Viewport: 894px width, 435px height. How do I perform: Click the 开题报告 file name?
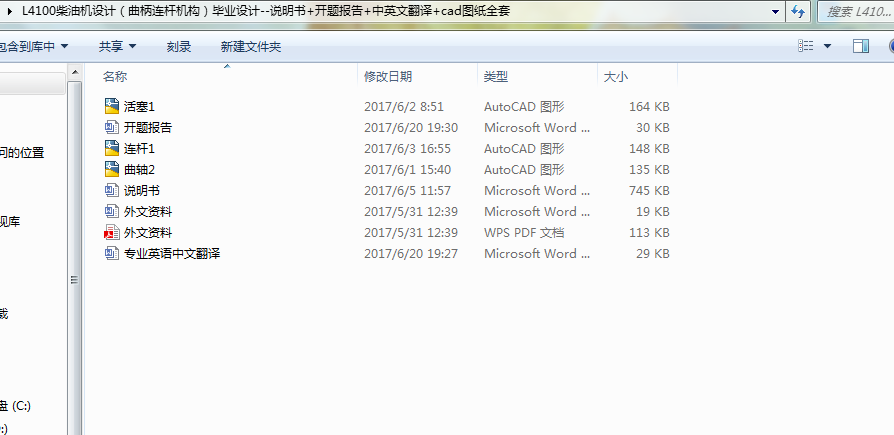[148, 128]
